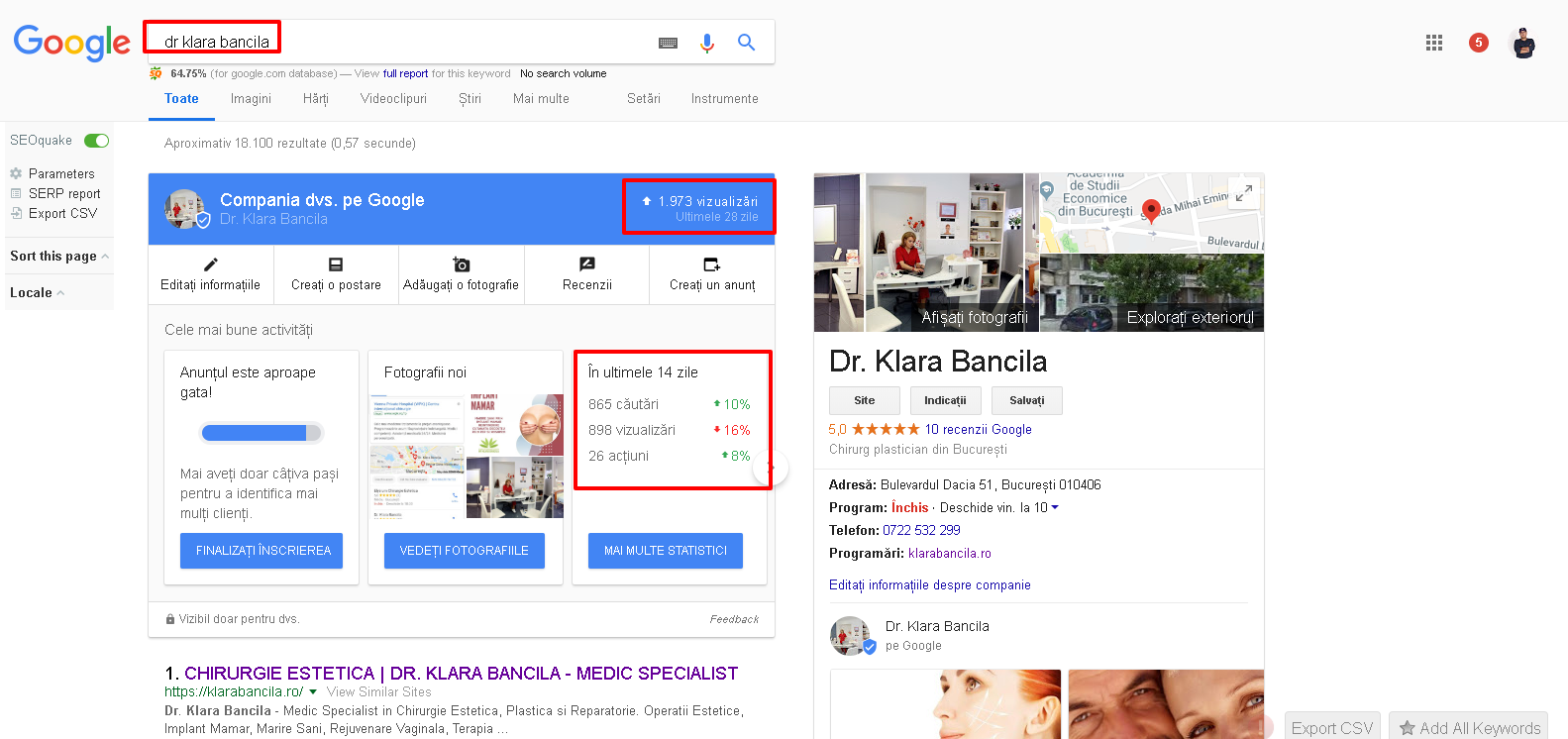This screenshot has height=739, width=1568.
Task: Expand the map with the fullscreen icon
Action: (x=1244, y=192)
